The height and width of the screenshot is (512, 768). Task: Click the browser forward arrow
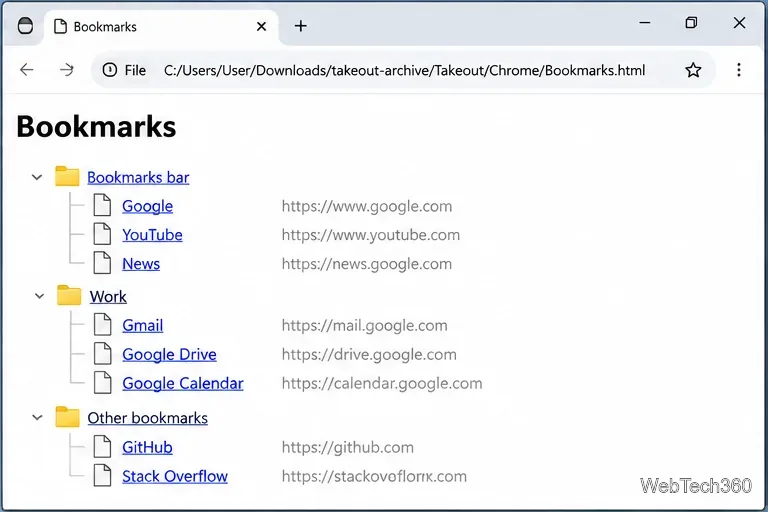[67, 70]
